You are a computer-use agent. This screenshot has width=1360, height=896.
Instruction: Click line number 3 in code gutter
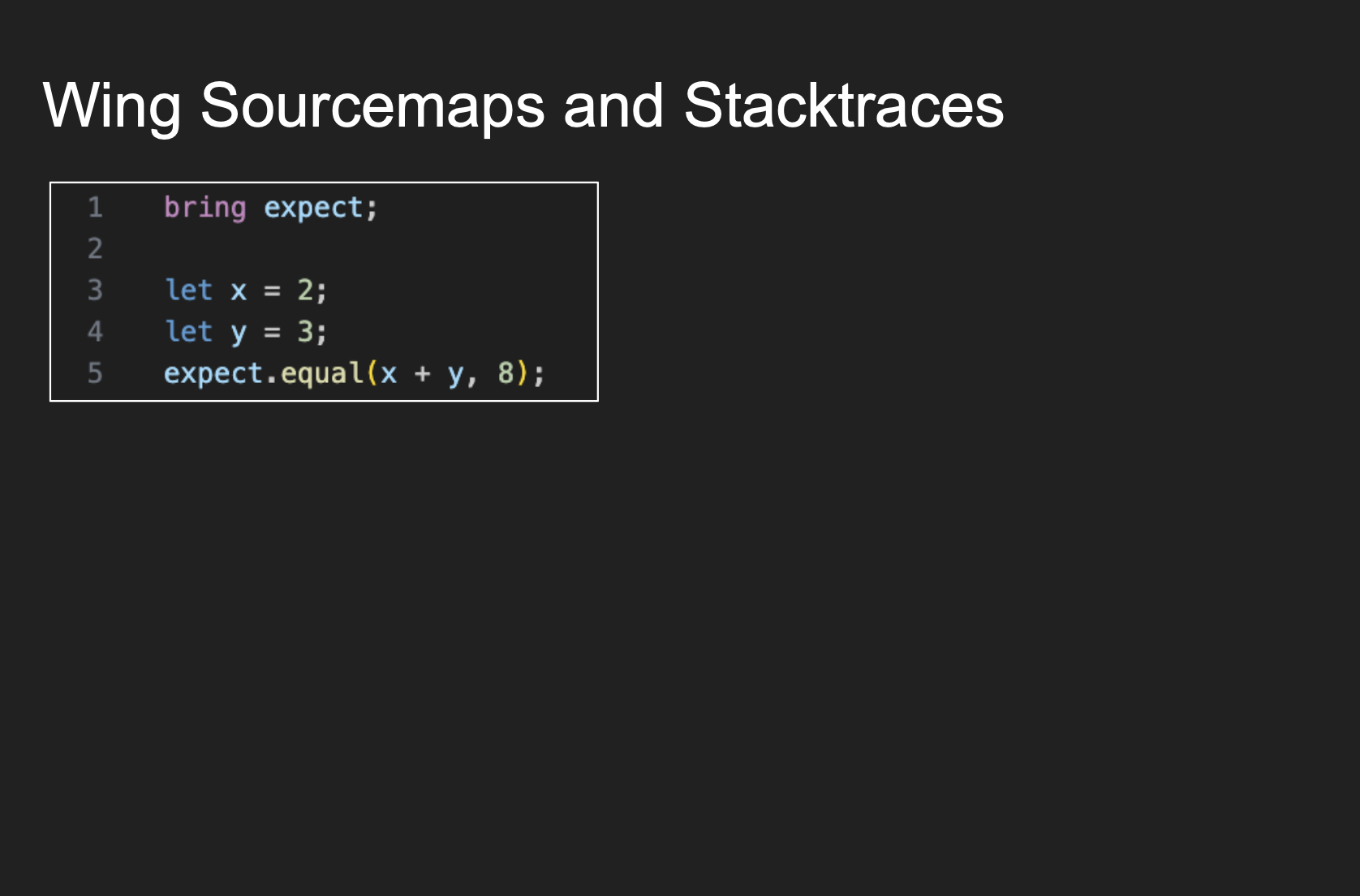pyautogui.click(x=95, y=290)
